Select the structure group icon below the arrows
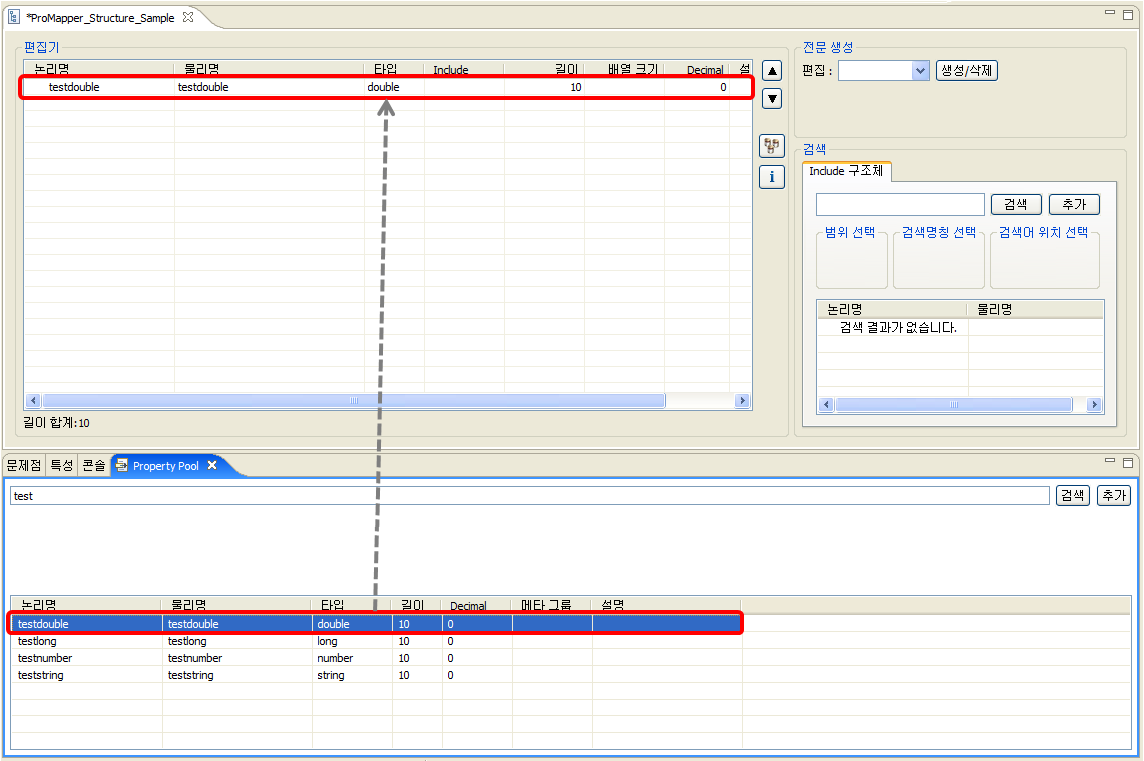 click(x=771, y=146)
